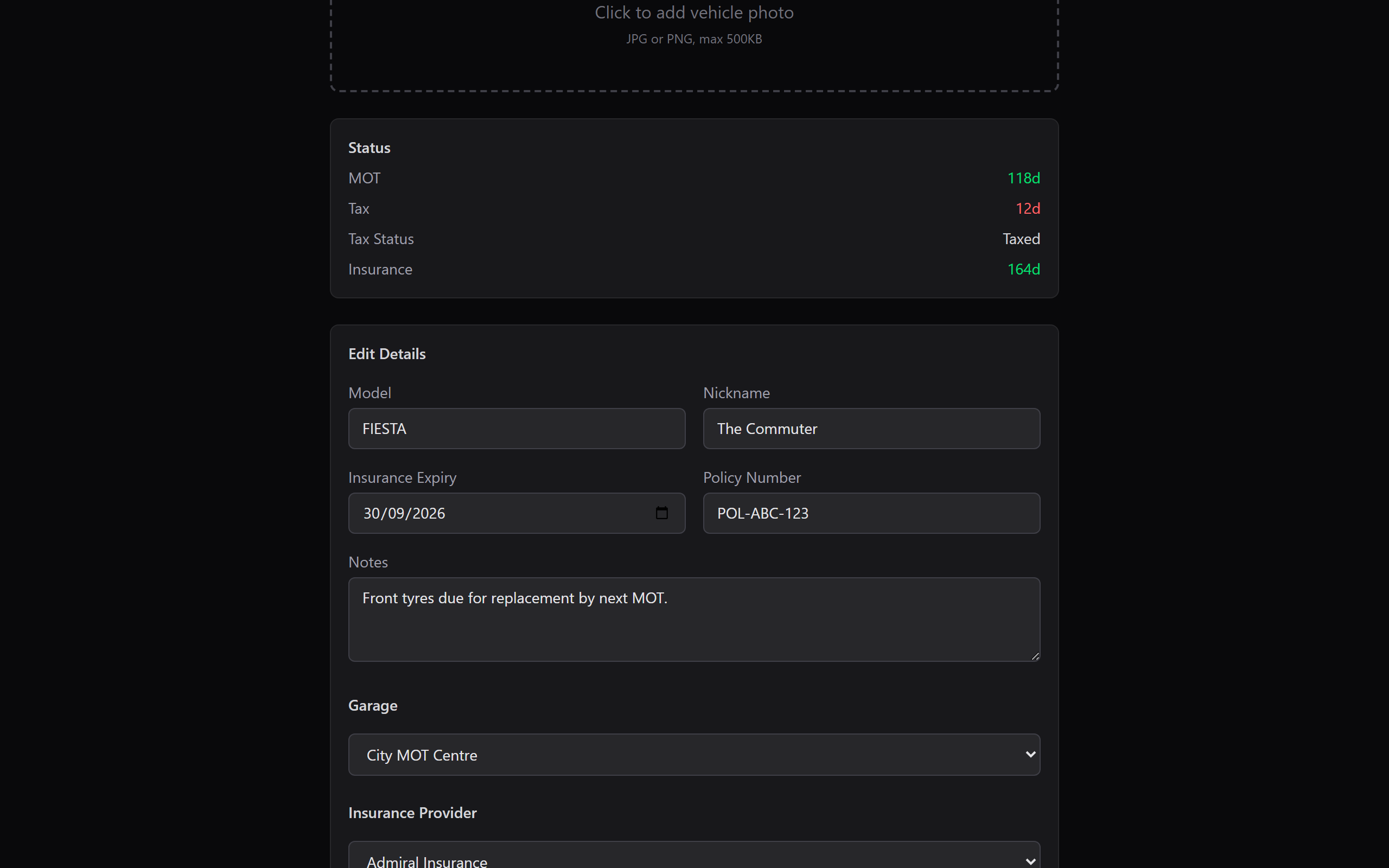Click the Taxed status text
The image size is (1389, 868).
click(x=1021, y=239)
